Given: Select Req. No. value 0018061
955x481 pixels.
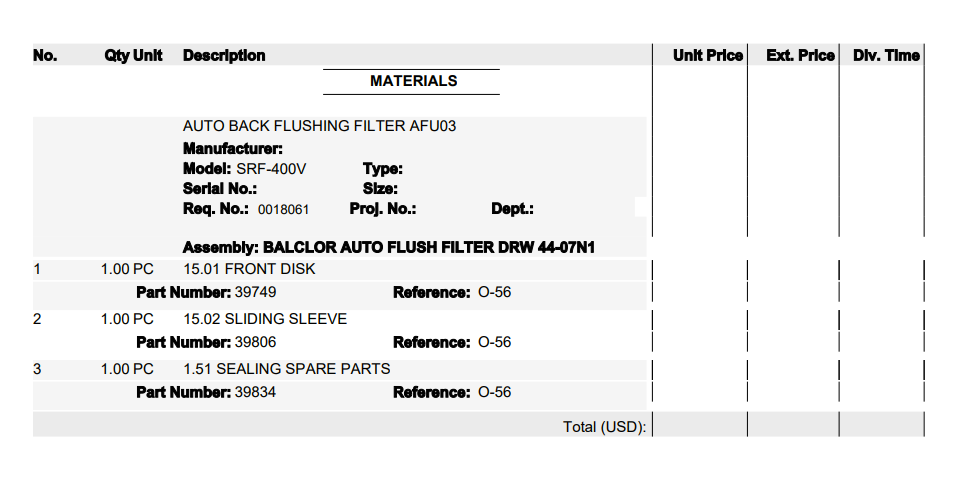Looking at the screenshot, I should point(283,209).
